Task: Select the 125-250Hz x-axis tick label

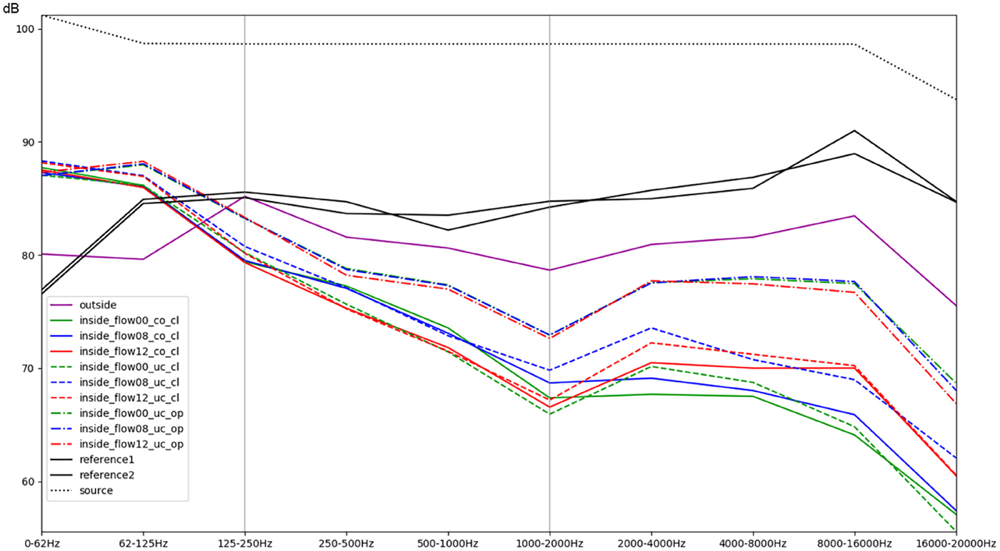Action: [x=244, y=543]
